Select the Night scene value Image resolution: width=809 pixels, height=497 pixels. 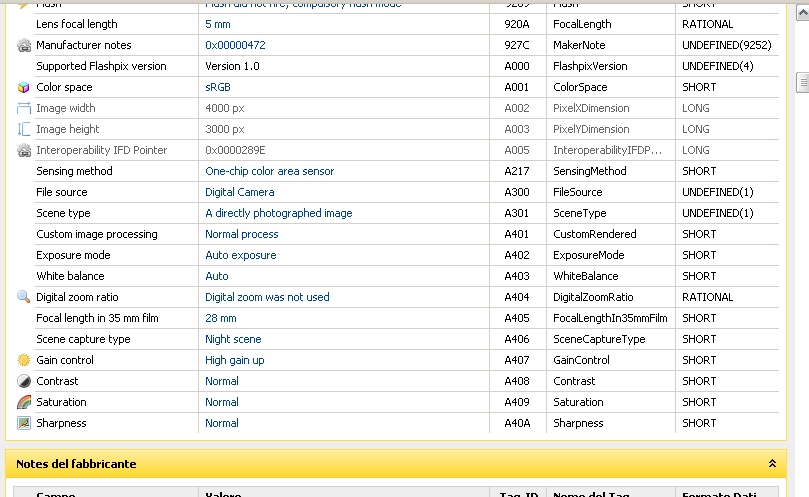coord(233,339)
